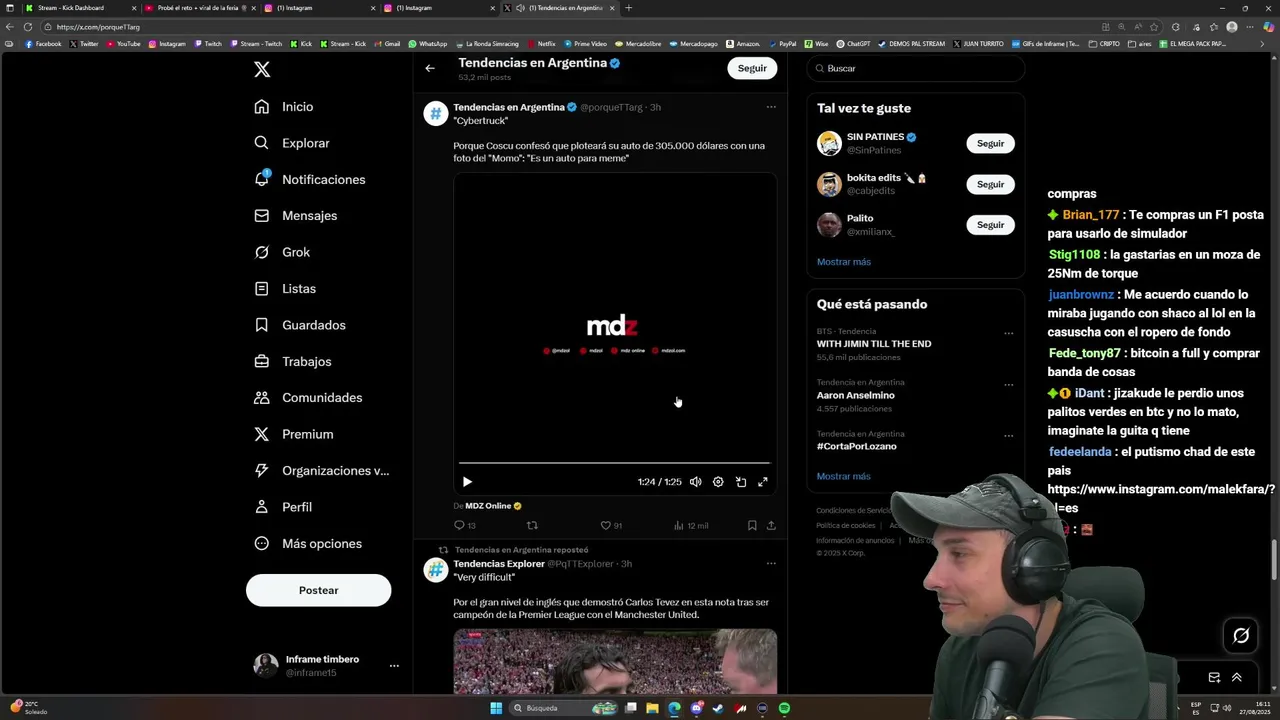Image resolution: width=1280 pixels, height=720 pixels.
Task: Click the X logo in the sidebar
Action: click(x=262, y=69)
